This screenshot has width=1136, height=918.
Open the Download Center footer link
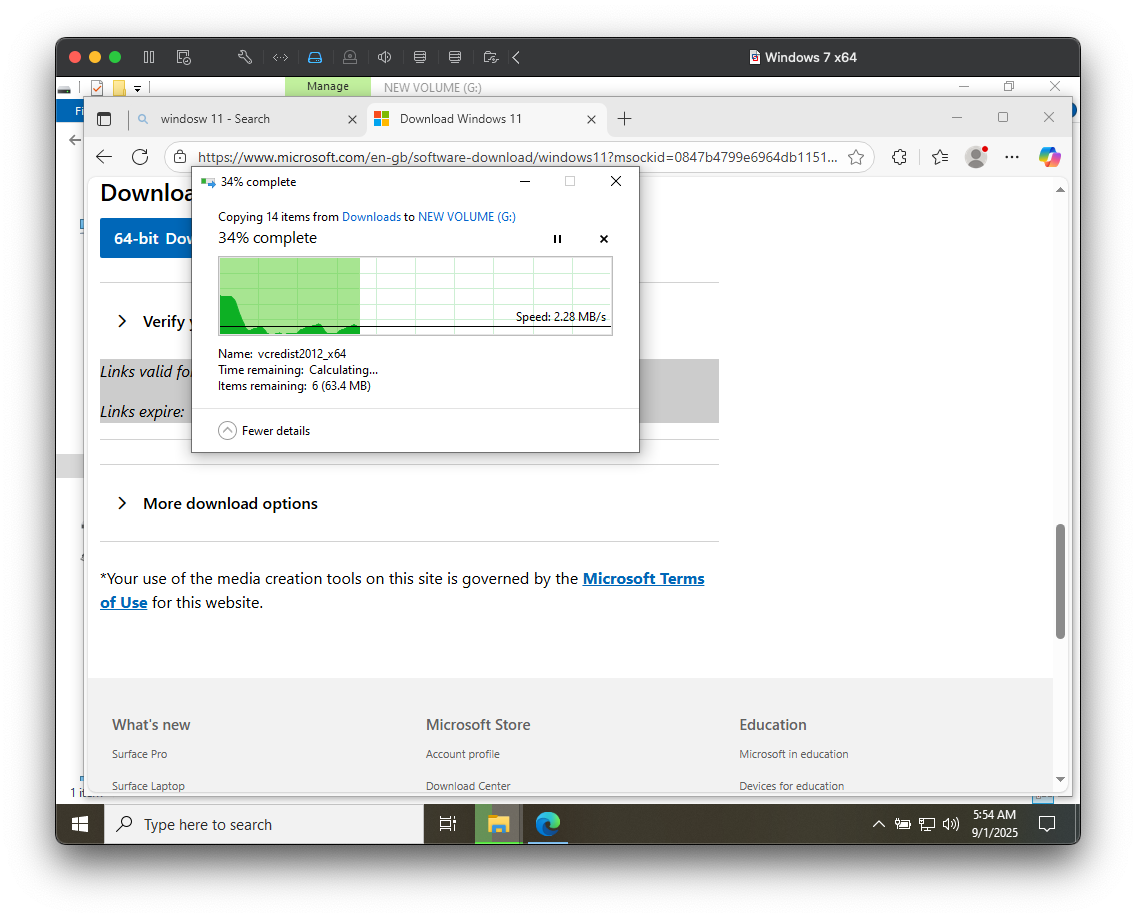pyautogui.click(x=468, y=786)
